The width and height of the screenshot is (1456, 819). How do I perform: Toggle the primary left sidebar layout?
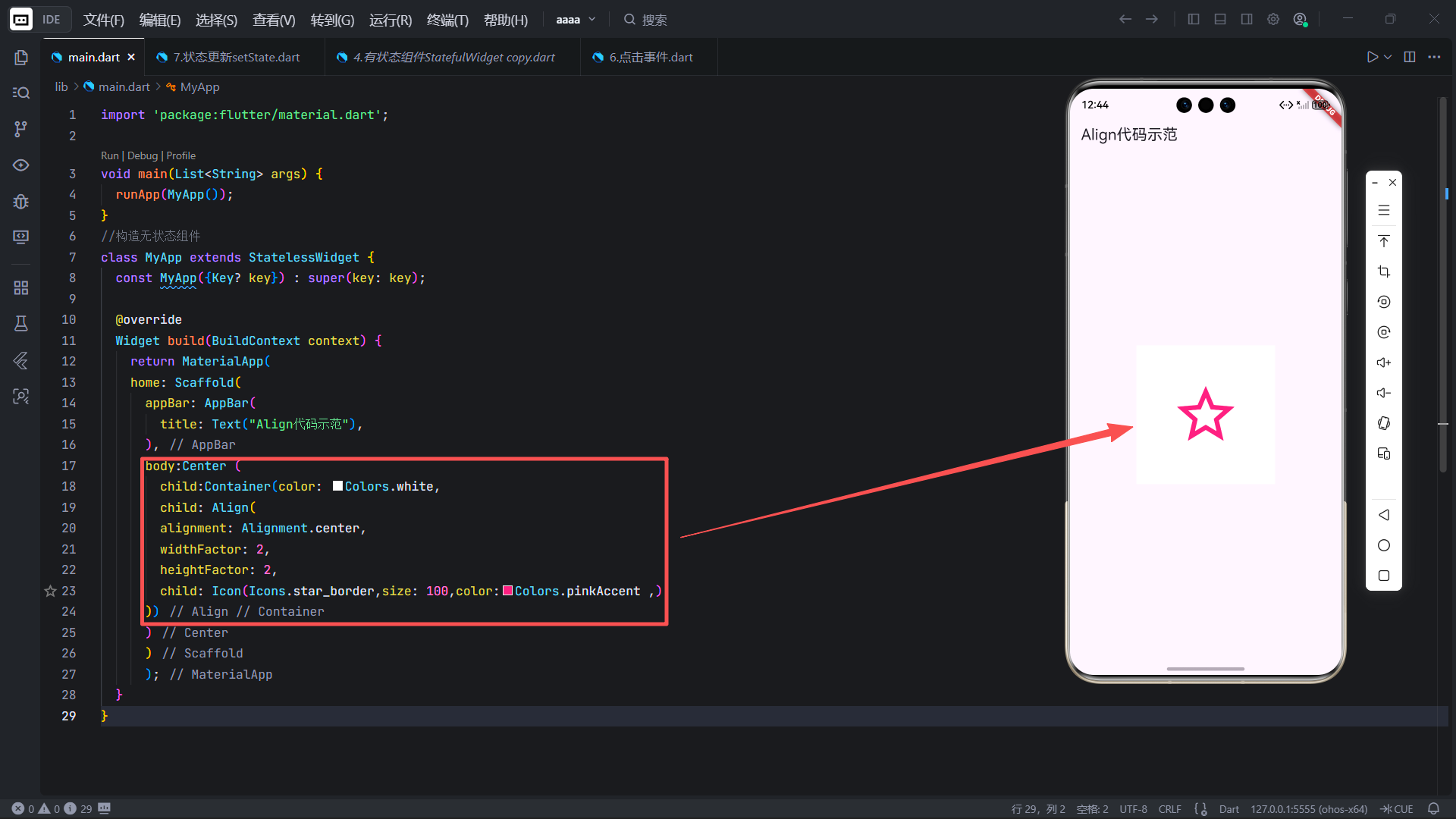(1194, 20)
